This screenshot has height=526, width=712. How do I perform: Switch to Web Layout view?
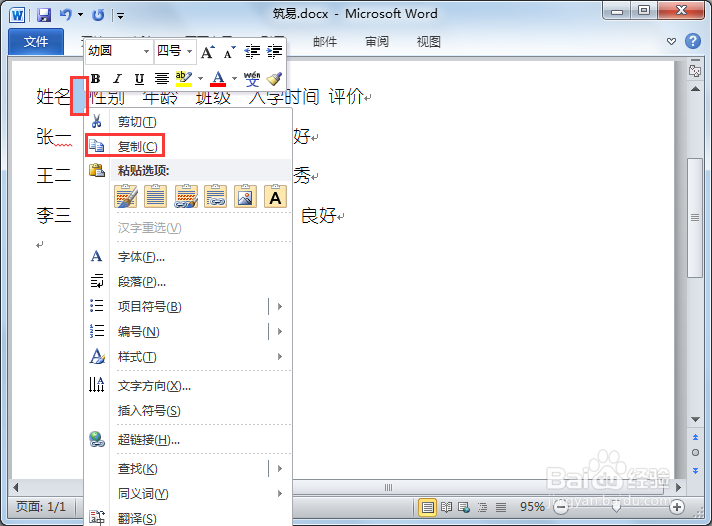tap(464, 507)
